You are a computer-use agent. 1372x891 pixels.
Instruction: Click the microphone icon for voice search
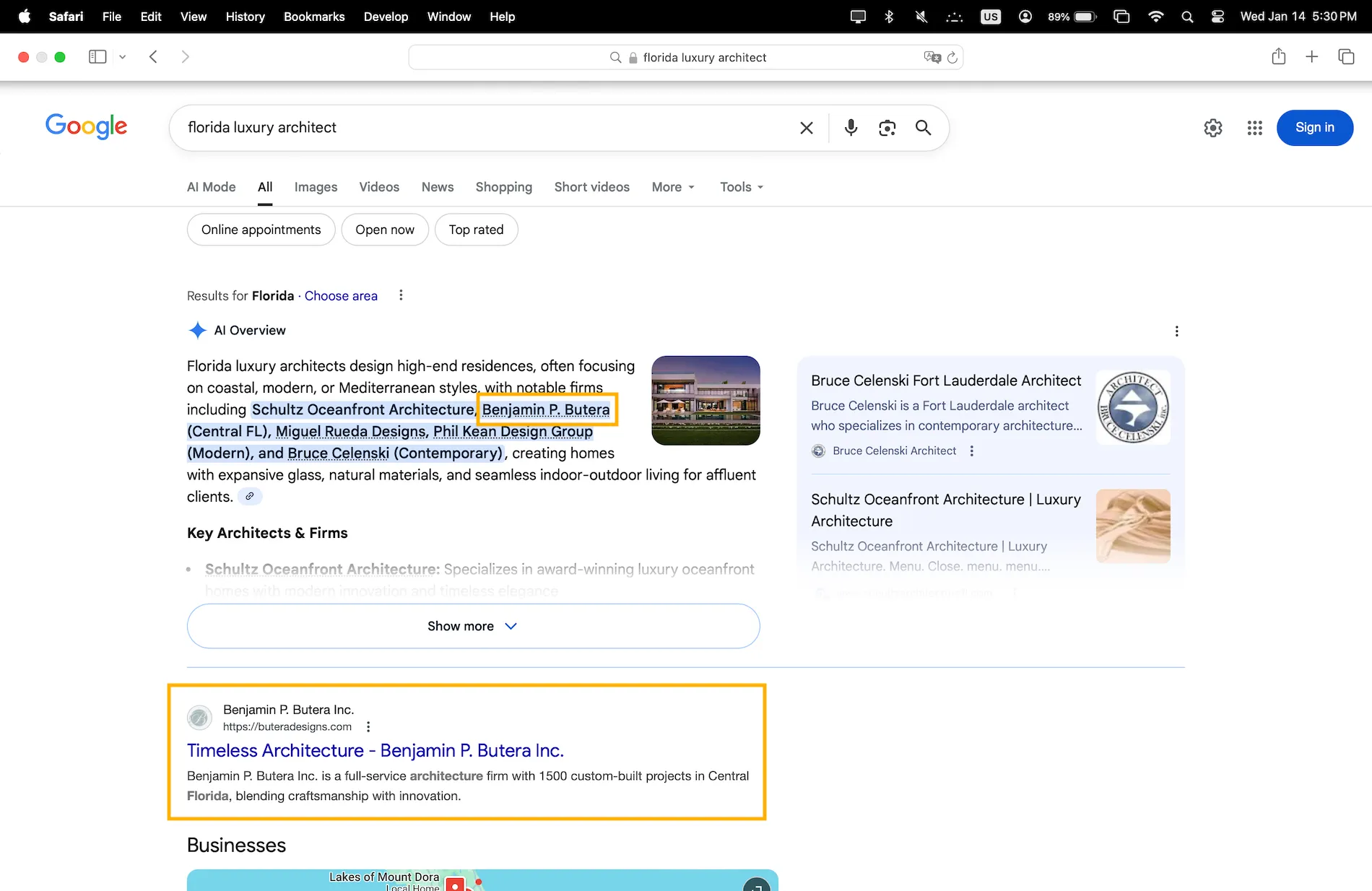(851, 128)
